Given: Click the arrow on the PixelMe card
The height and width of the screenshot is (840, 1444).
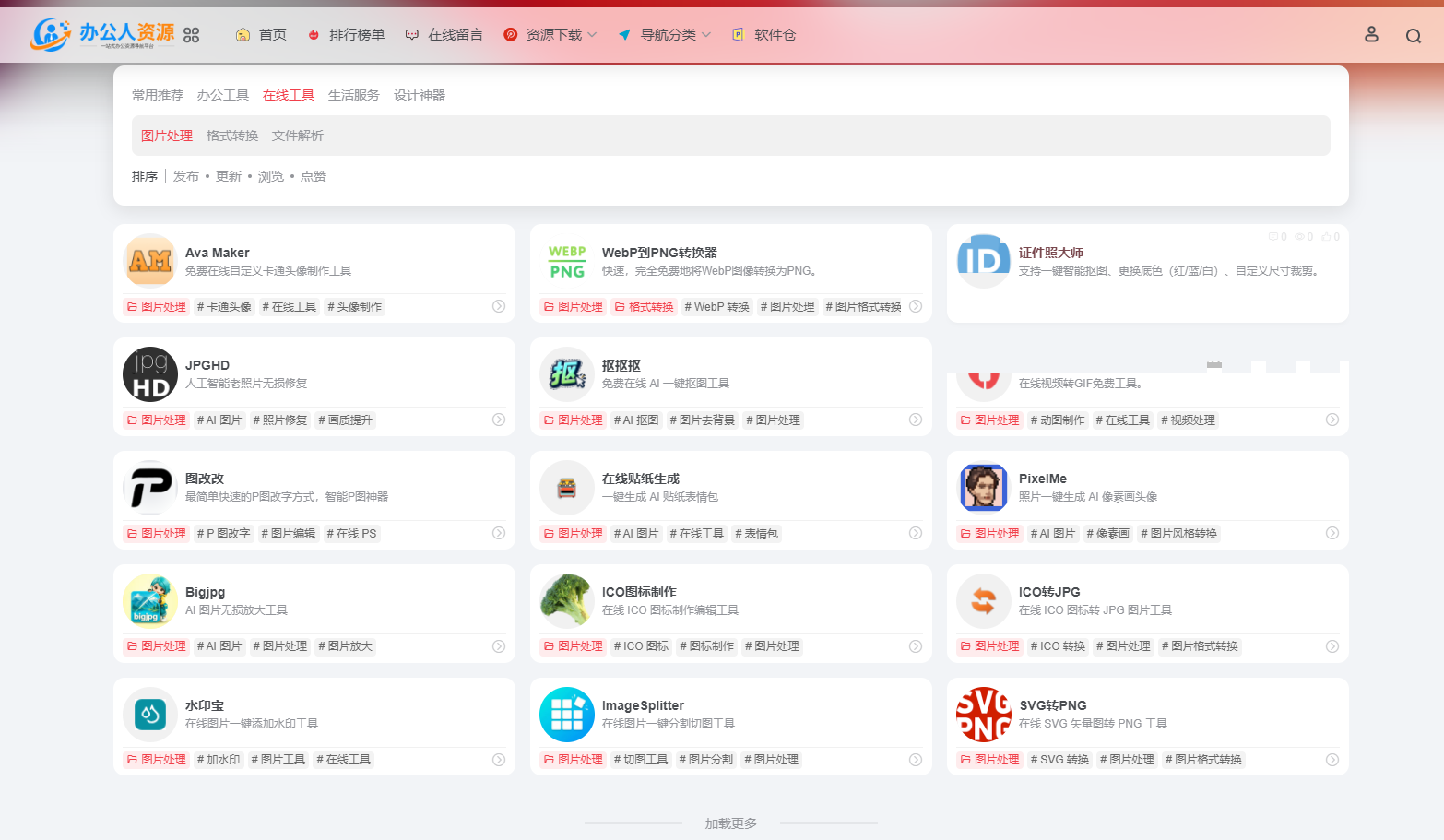Looking at the screenshot, I should [1332, 533].
